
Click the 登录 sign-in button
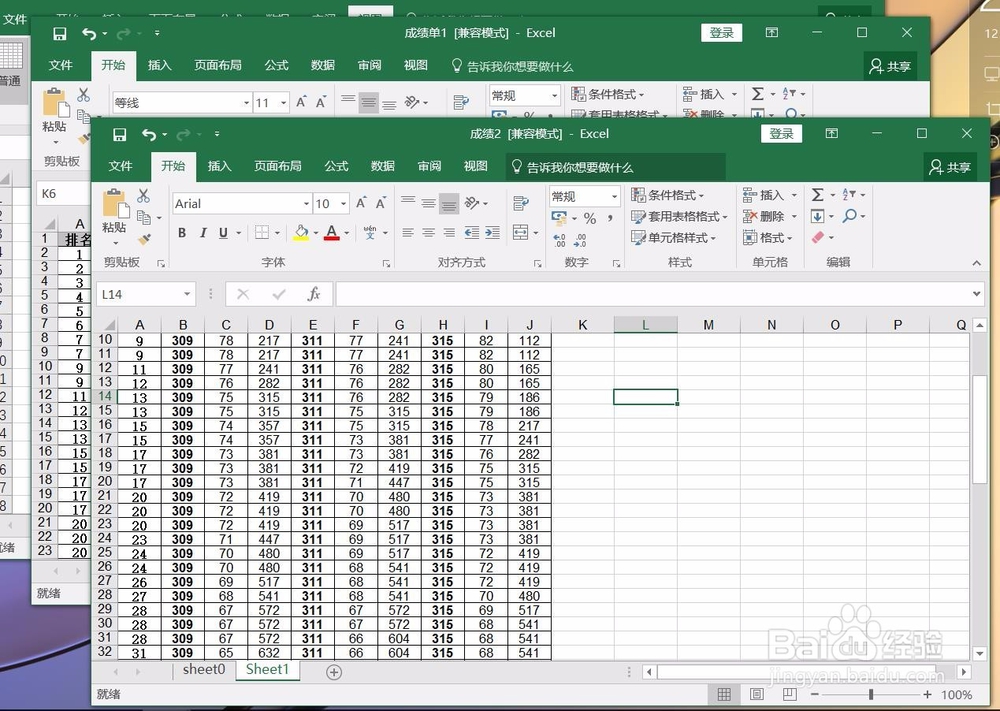pos(781,133)
